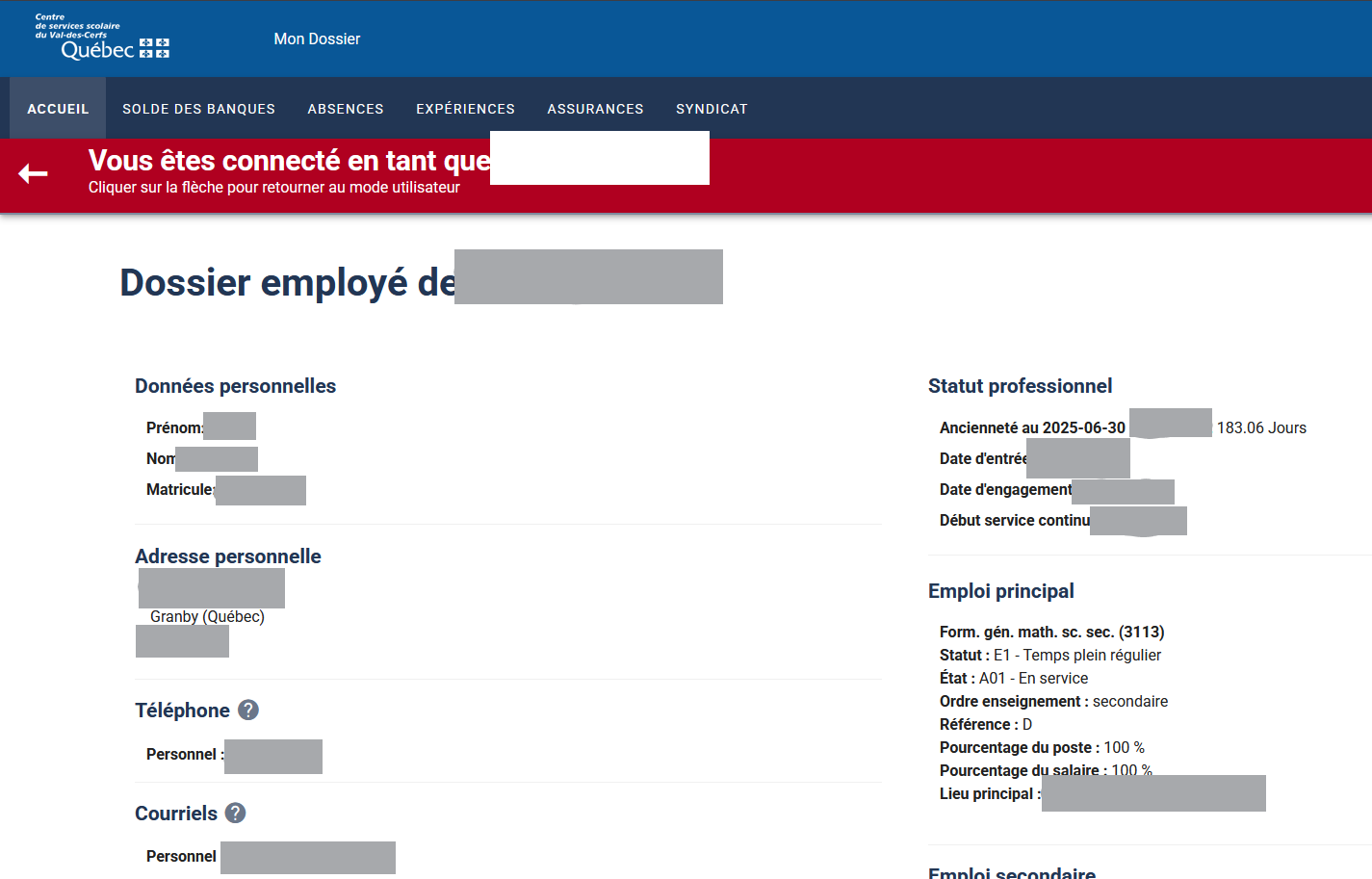This screenshot has height=879, width=1372.
Task: Go to the Accueil tab
Action: pyautogui.click(x=58, y=109)
